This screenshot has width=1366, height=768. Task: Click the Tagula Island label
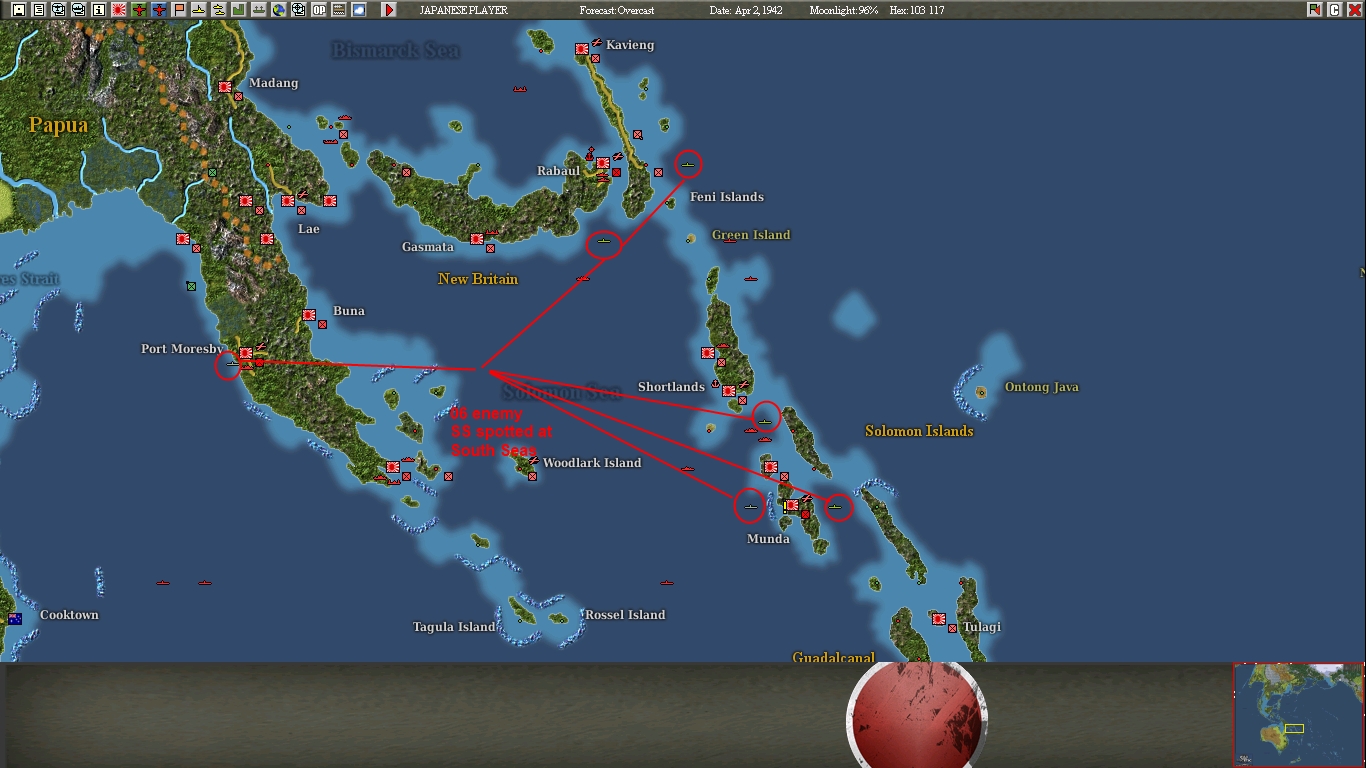(454, 627)
